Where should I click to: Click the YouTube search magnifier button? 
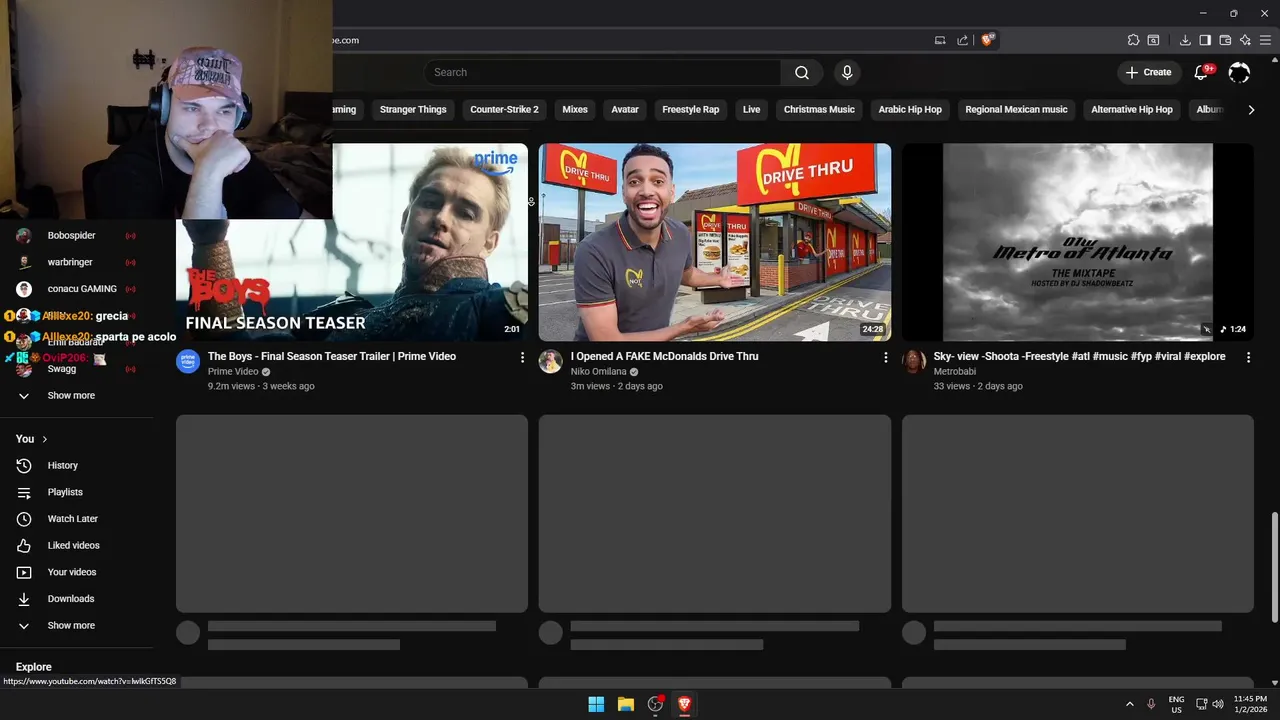802,72
